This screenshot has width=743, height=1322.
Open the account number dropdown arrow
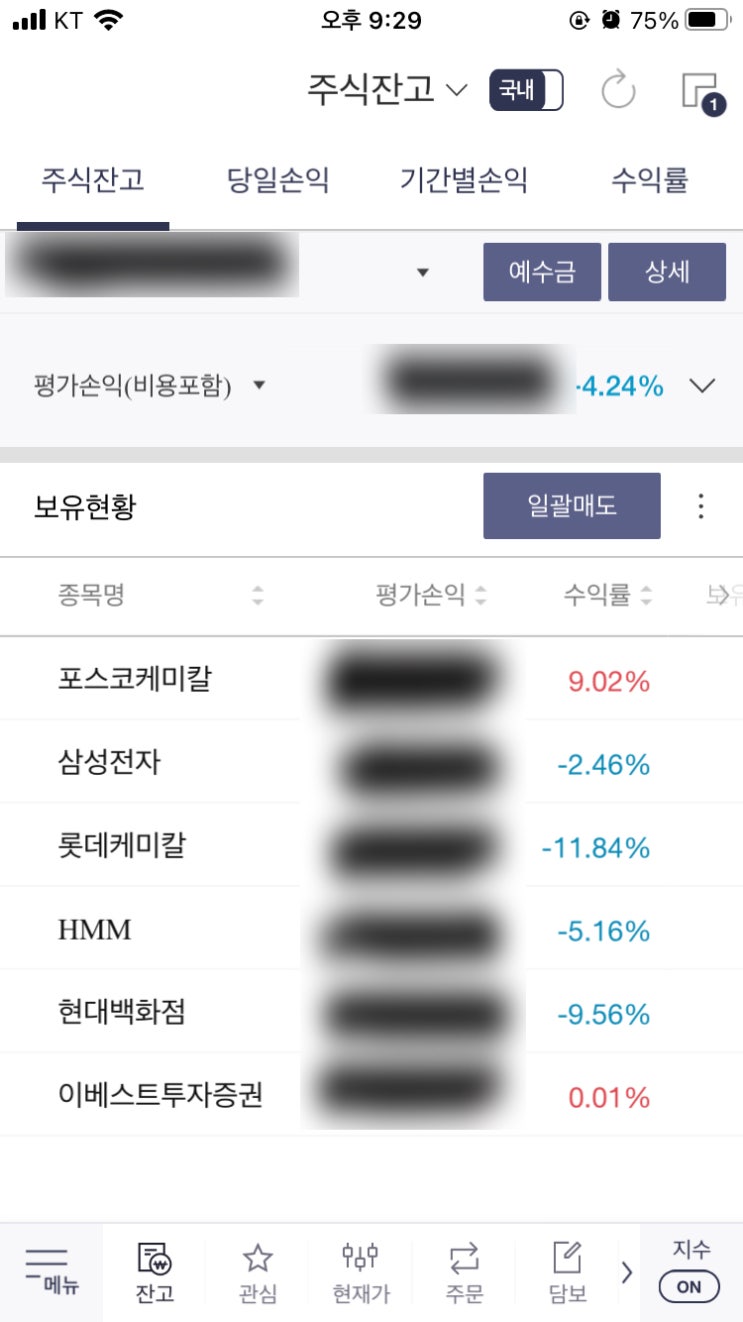click(422, 272)
